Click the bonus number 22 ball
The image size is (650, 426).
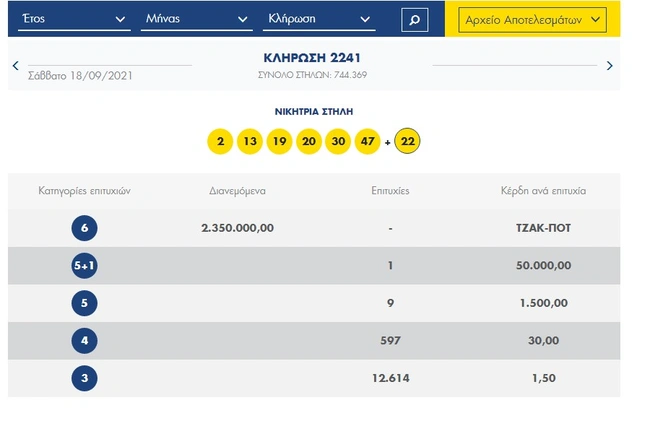coord(407,141)
